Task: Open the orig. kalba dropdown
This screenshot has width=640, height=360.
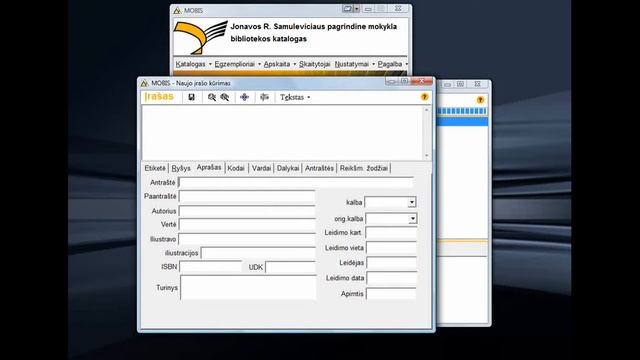Action: (412, 219)
